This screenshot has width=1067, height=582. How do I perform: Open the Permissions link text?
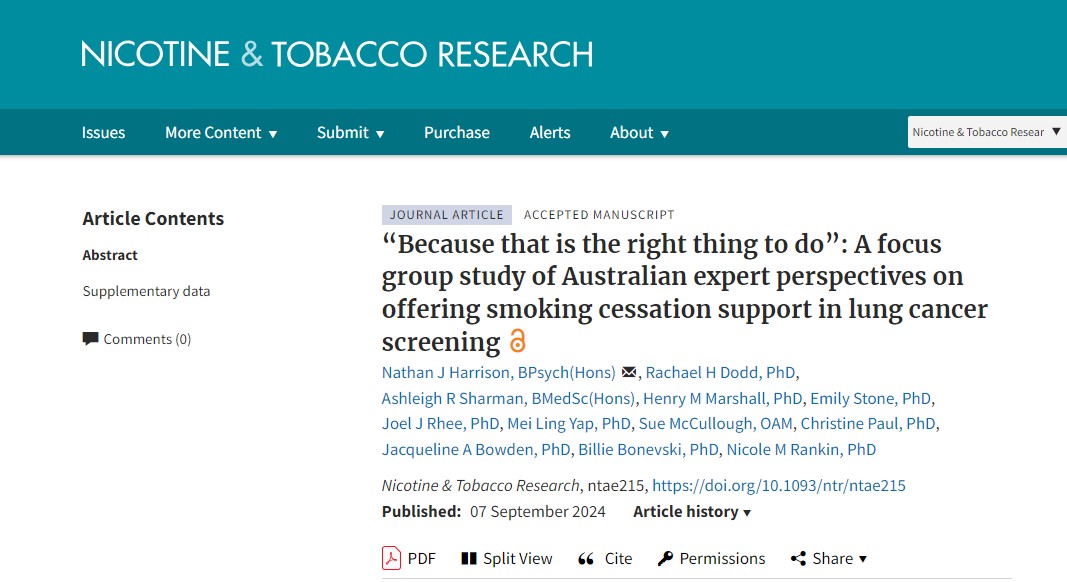[722, 559]
